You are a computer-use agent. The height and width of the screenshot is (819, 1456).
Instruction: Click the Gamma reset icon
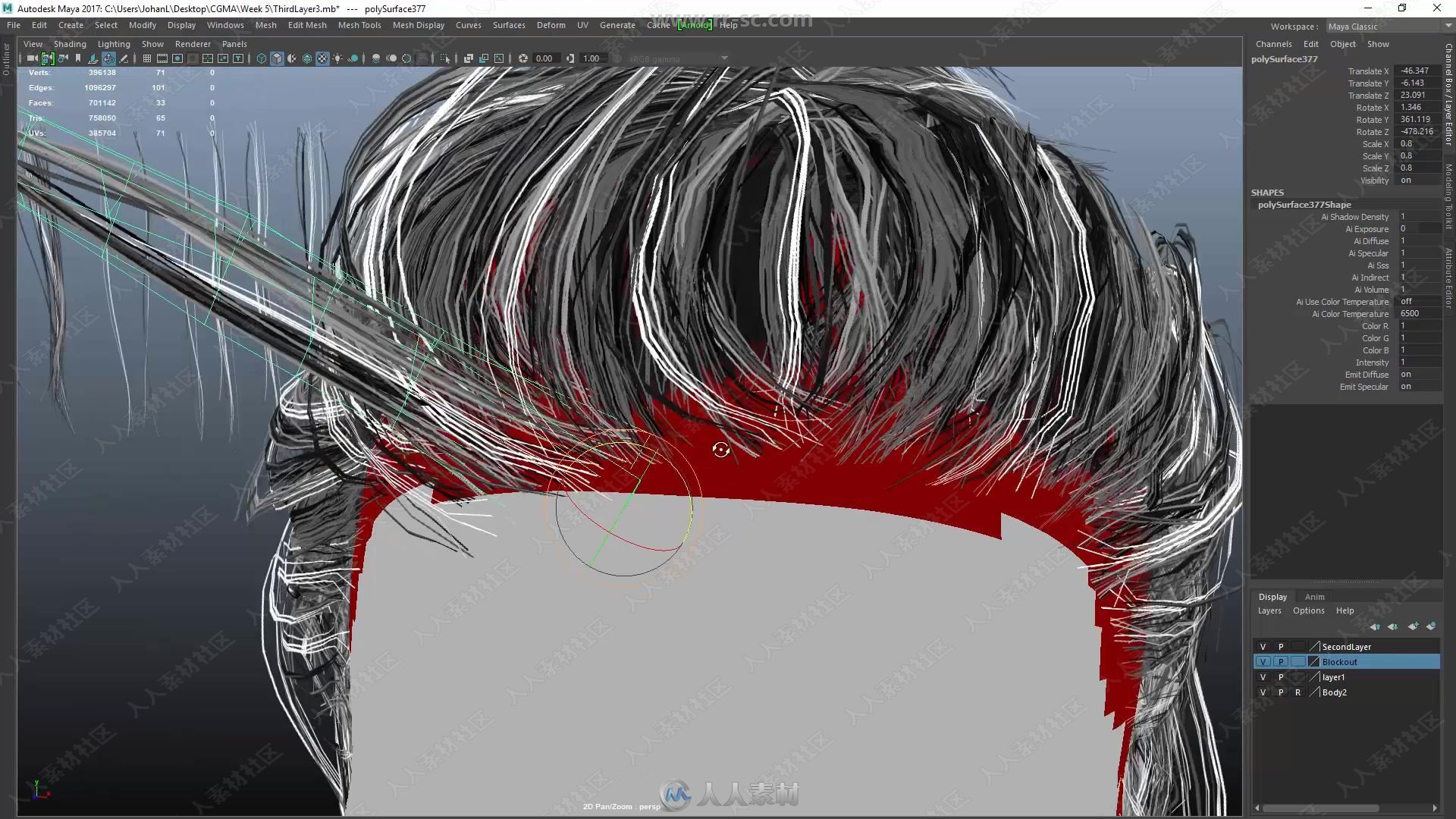(570, 58)
